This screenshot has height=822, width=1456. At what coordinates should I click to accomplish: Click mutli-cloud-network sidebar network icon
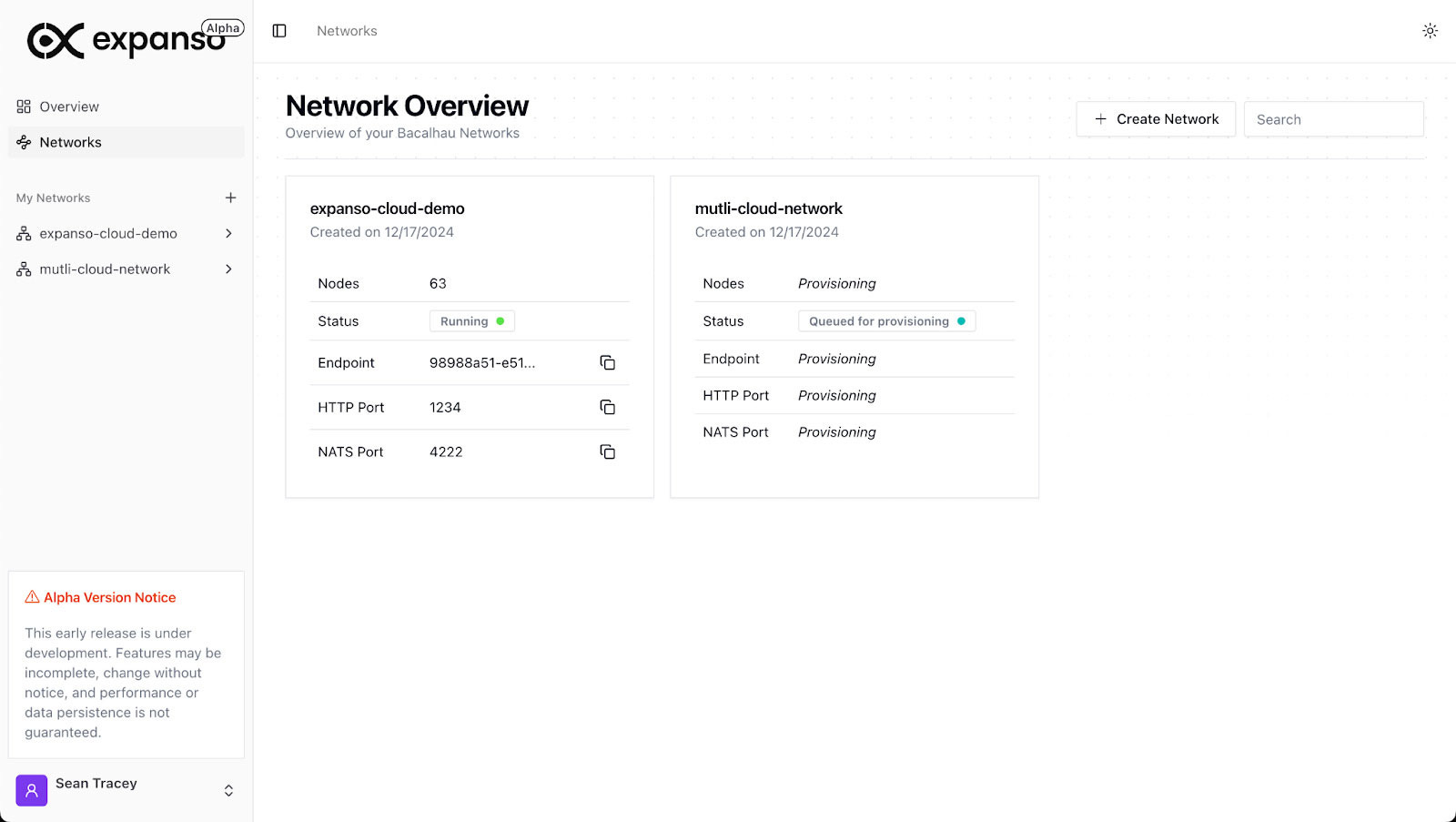pyautogui.click(x=24, y=269)
